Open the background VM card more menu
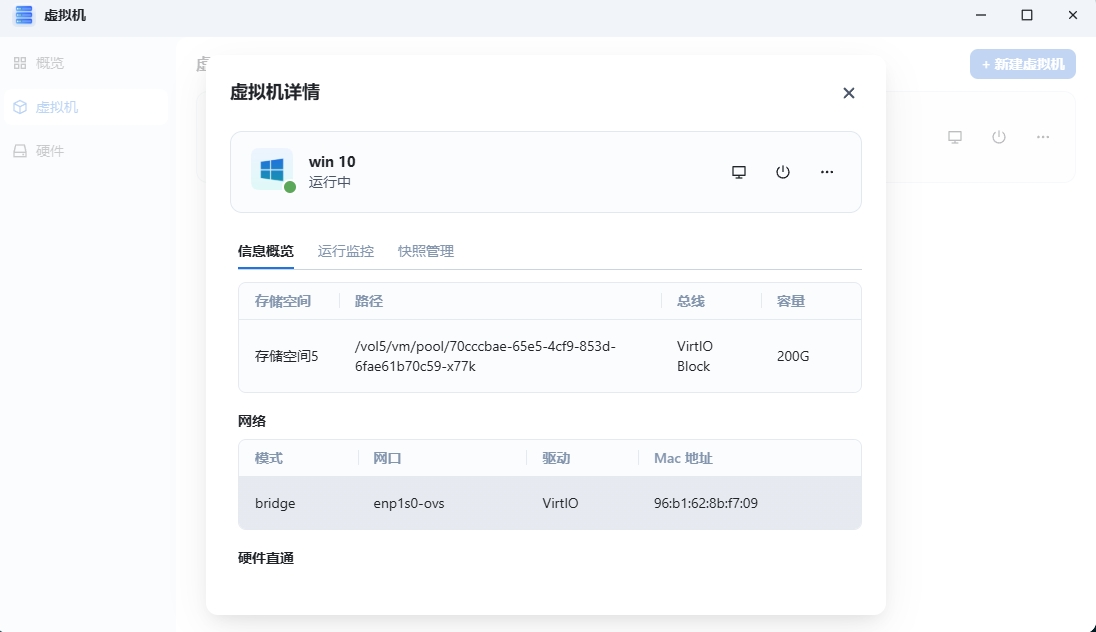1096x632 pixels. pos(1043,137)
